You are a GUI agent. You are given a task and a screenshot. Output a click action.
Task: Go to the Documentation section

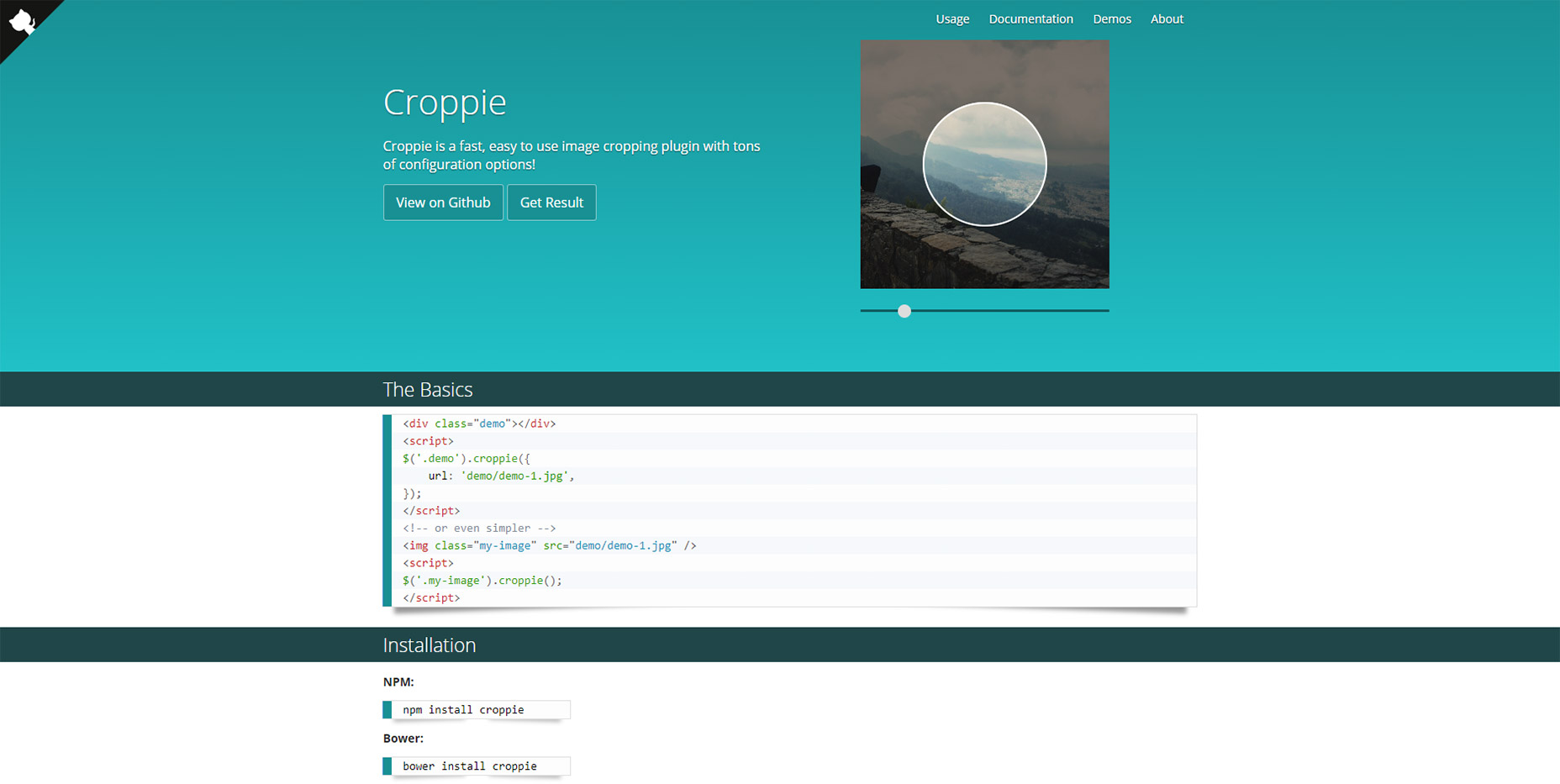point(1030,18)
